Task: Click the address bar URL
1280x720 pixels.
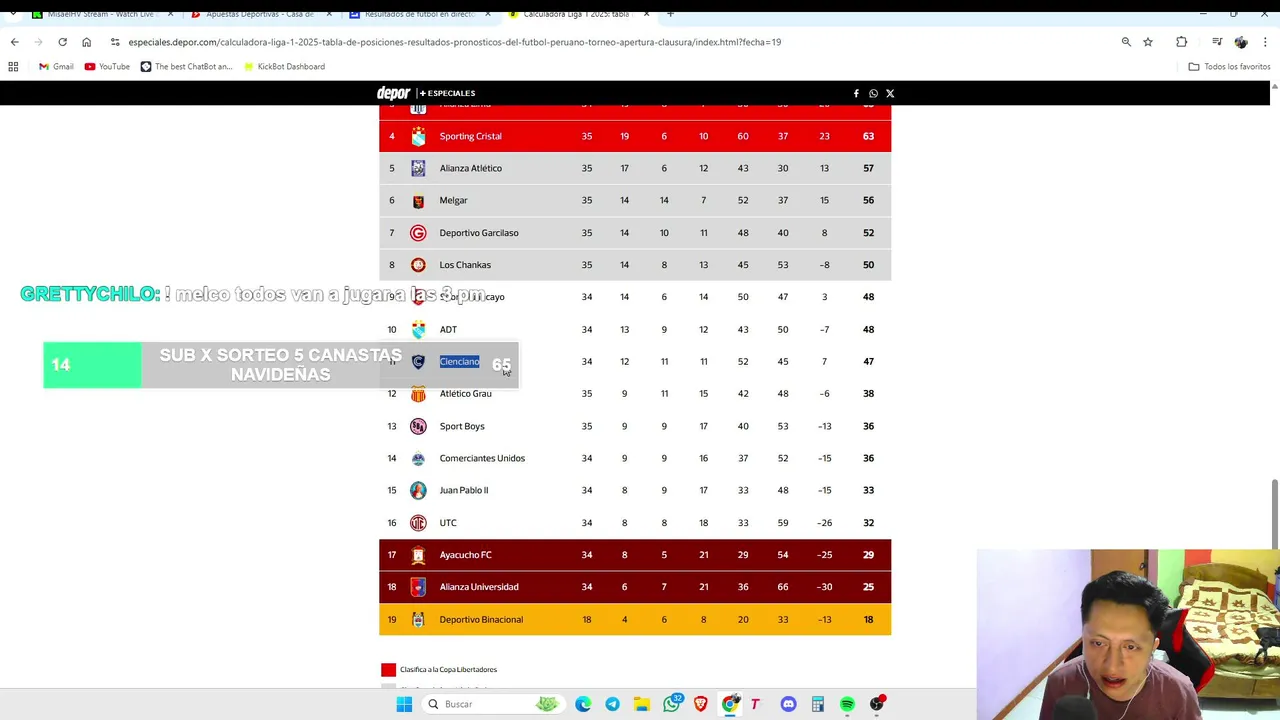Action: click(x=454, y=42)
